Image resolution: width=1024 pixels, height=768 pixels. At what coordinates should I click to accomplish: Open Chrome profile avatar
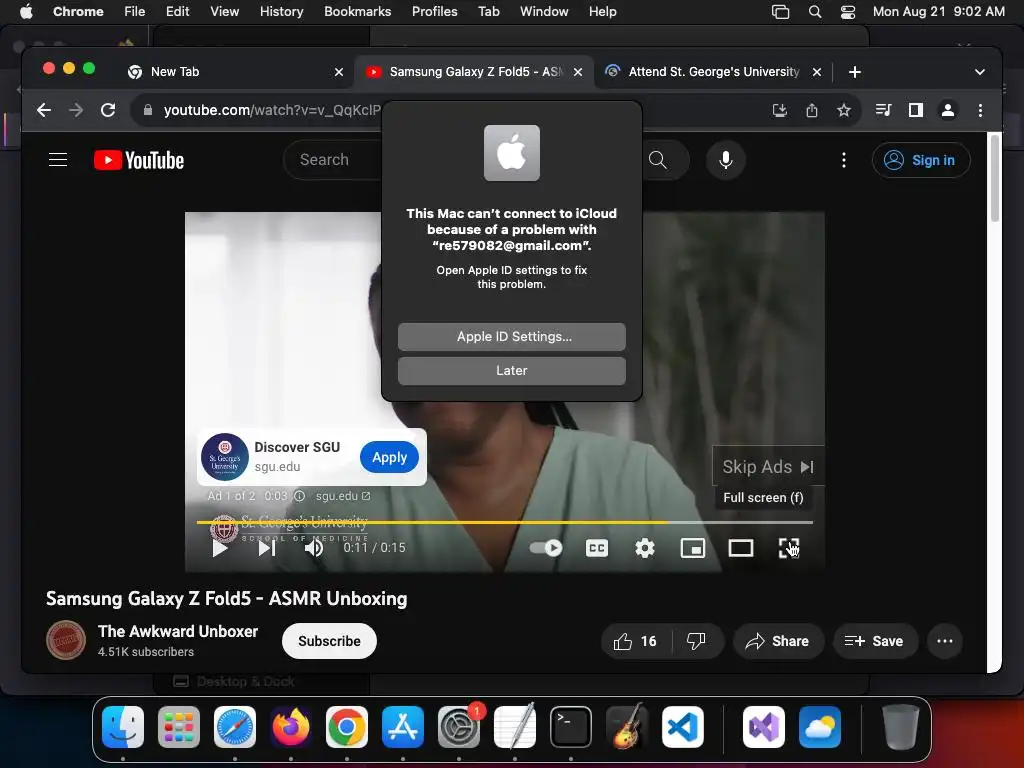[x=948, y=110]
